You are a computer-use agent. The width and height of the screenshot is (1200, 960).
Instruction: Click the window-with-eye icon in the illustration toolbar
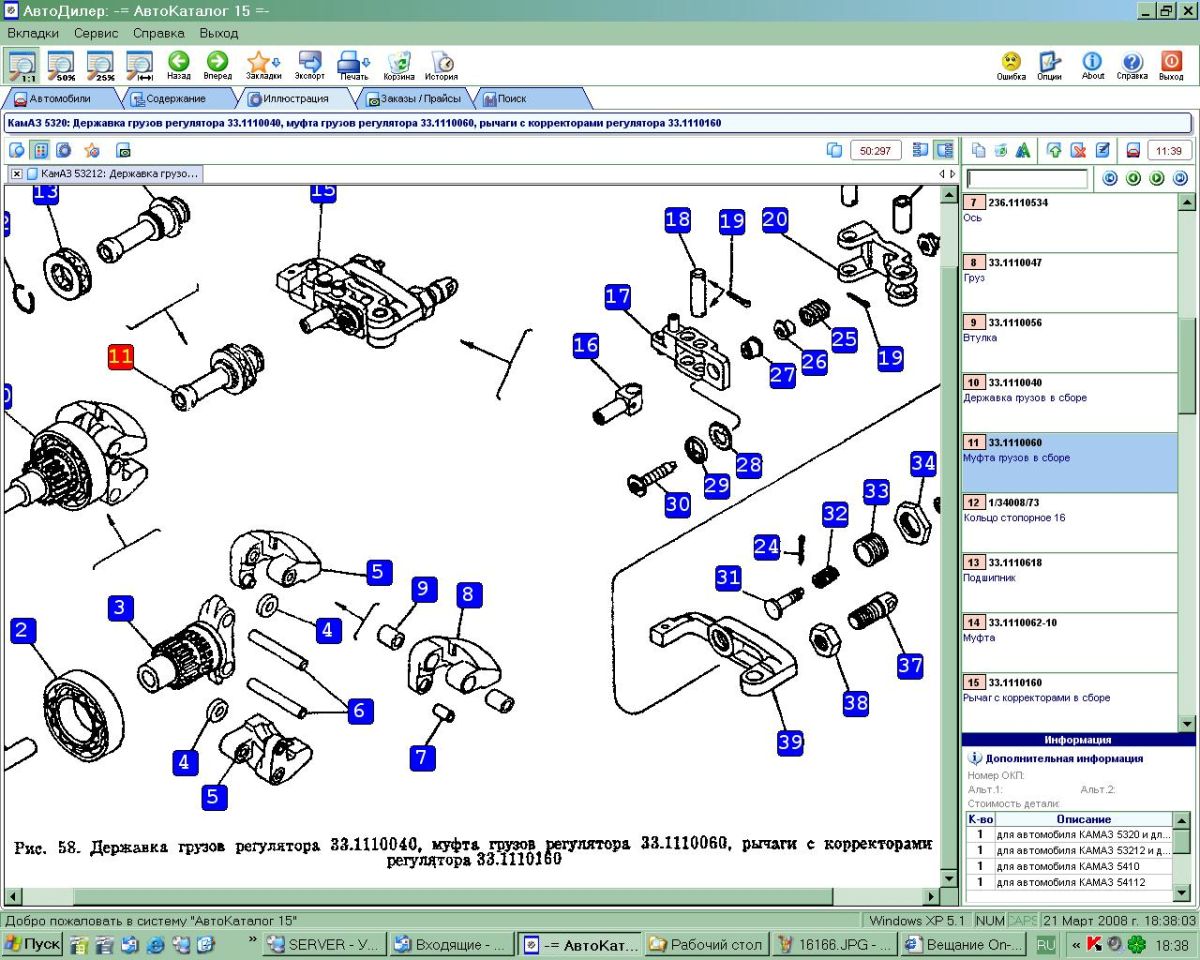tap(124, 150)
